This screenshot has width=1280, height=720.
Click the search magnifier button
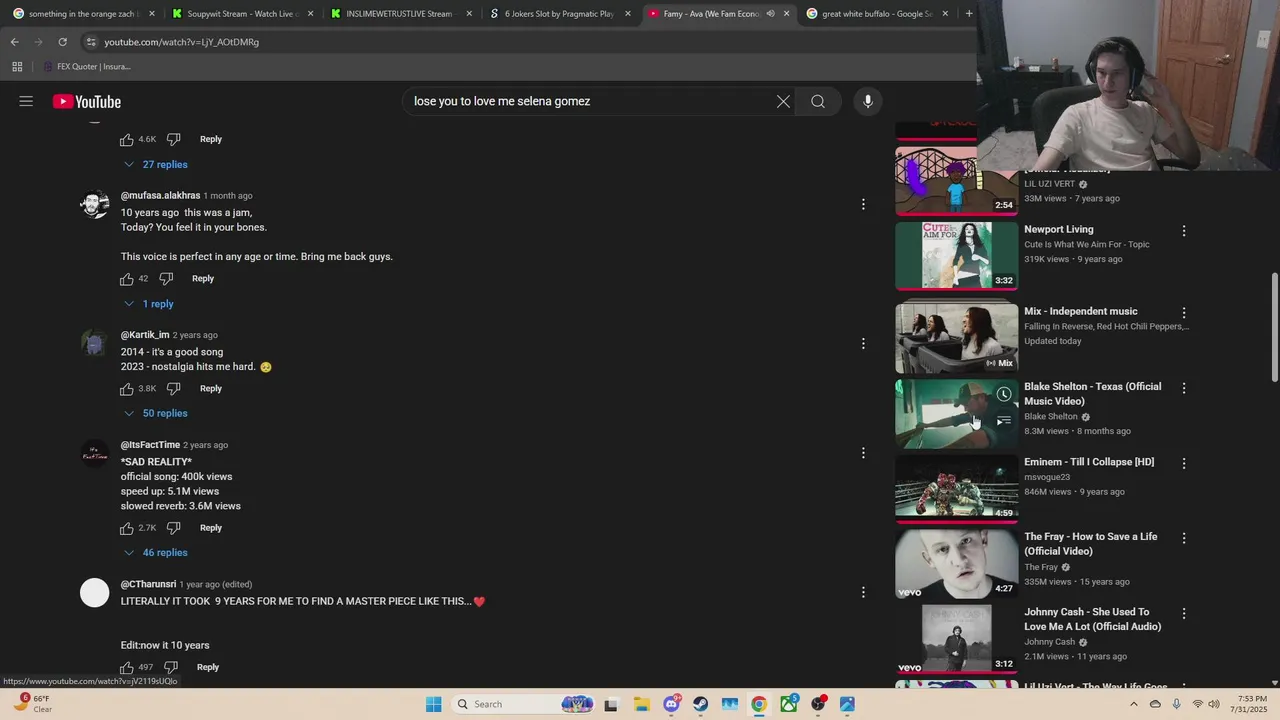pos(818,101)
